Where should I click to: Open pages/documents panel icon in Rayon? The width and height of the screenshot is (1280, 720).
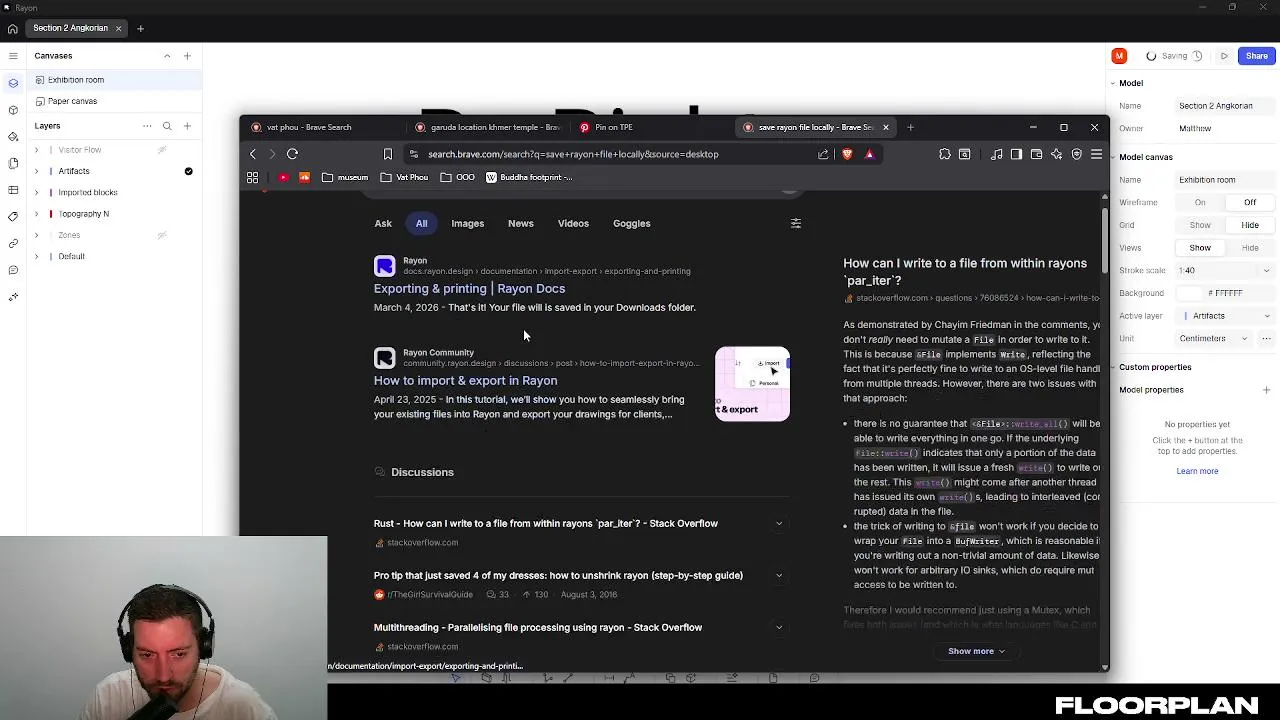coord(13,163)
